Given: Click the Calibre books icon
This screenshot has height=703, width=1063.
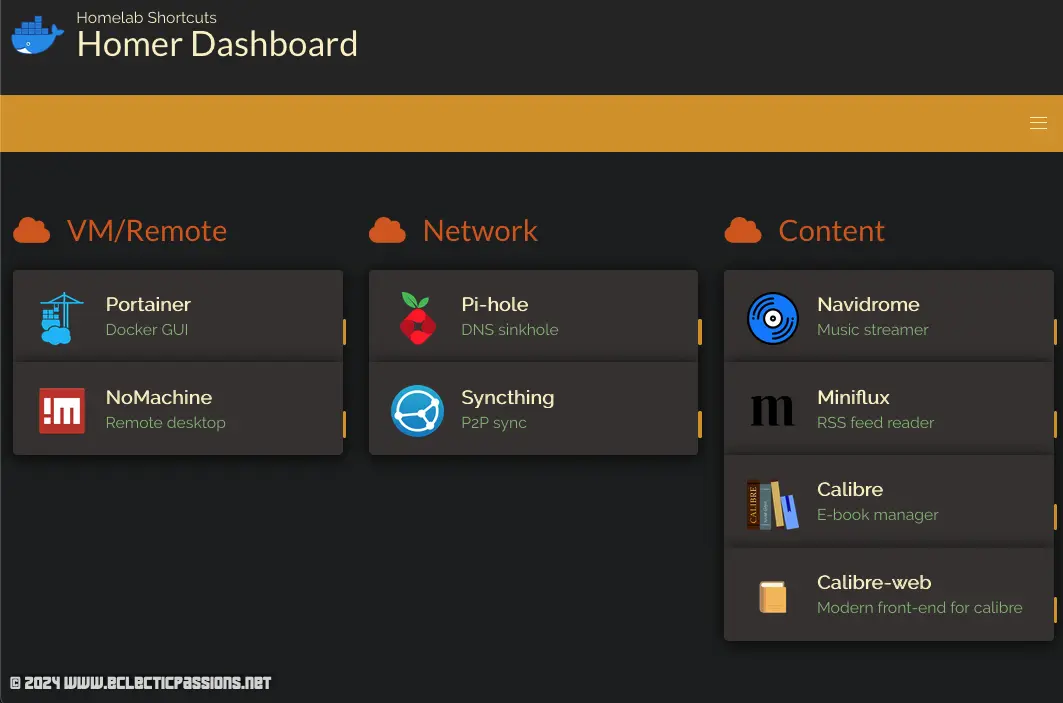Looking at the screenshot, I should tap(772, 504).
